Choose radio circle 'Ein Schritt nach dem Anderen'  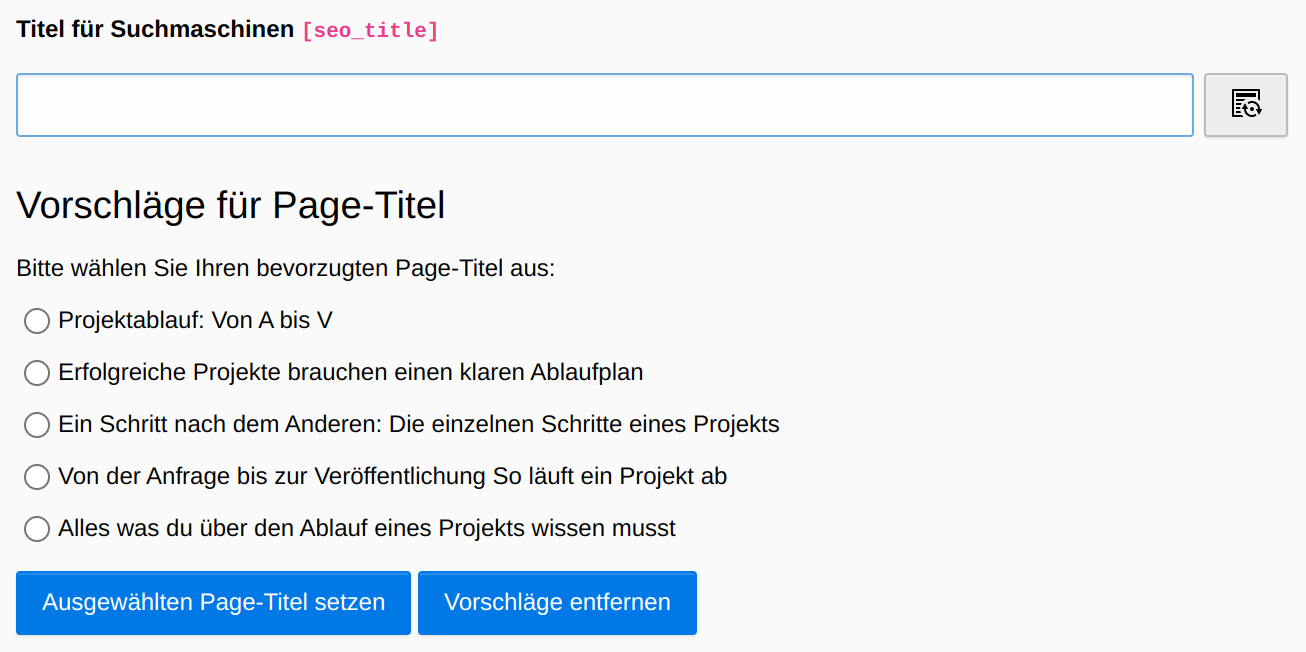click(37, 425)
